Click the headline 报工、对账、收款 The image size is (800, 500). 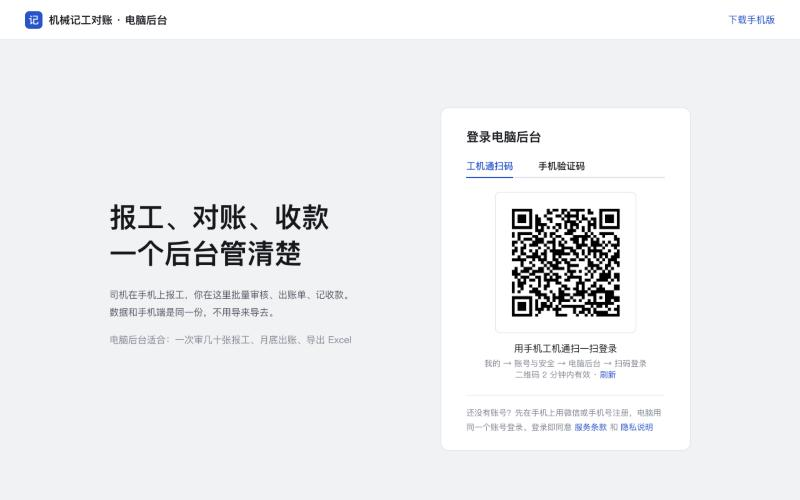click(219, 217)
